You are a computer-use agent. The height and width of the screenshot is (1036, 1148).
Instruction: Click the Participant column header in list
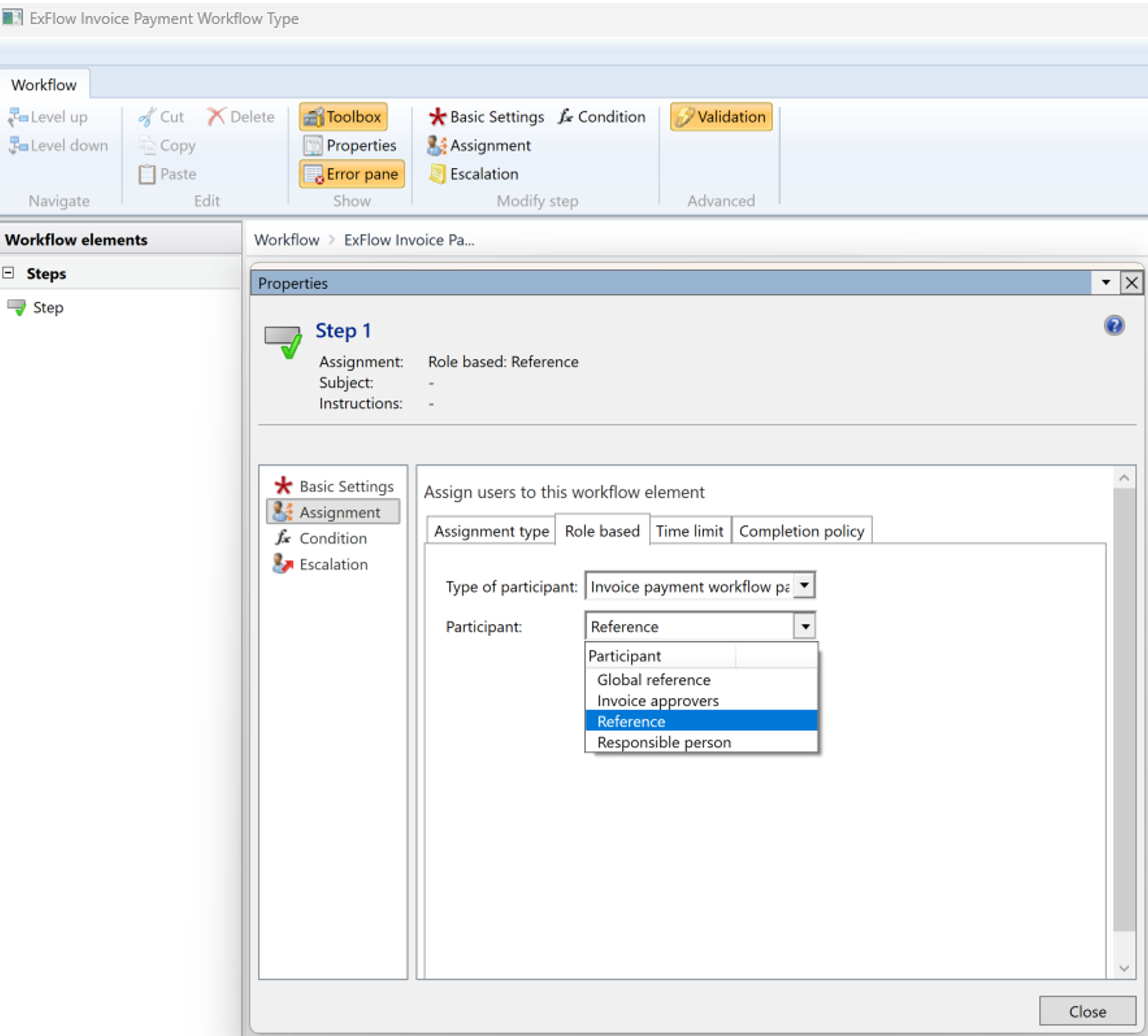660,656
